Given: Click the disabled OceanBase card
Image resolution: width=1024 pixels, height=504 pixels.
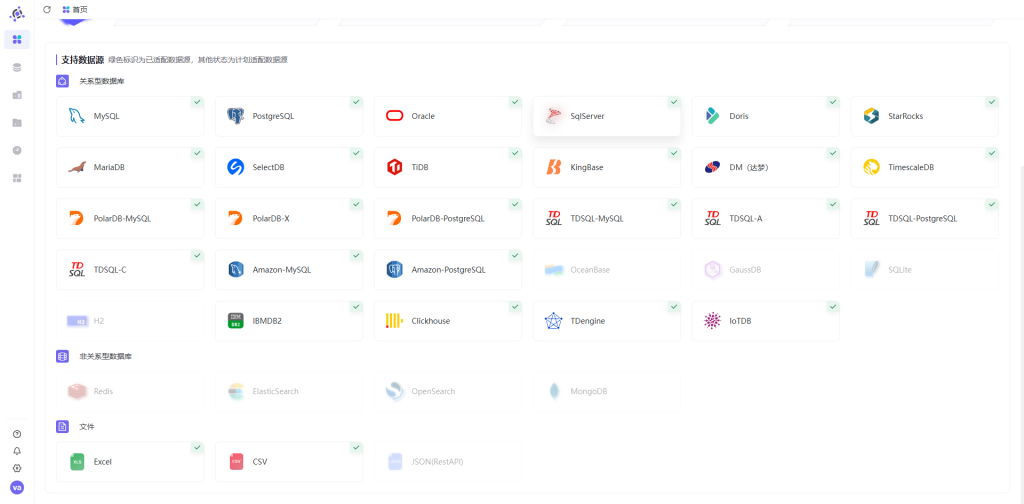Looking at the screenshot, I should pyautogui.click(x=607, y=270).
